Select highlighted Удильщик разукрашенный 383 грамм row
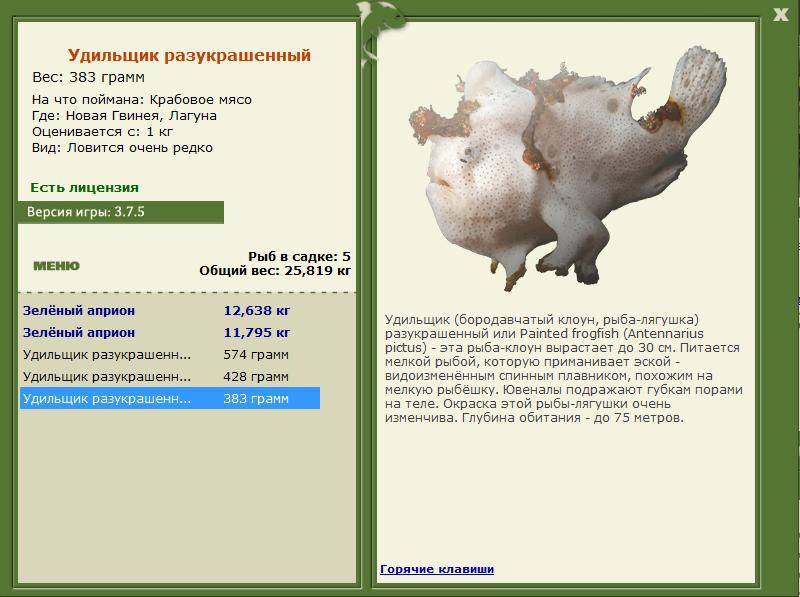Screen dimensions: 800x597 click(170, 398)
